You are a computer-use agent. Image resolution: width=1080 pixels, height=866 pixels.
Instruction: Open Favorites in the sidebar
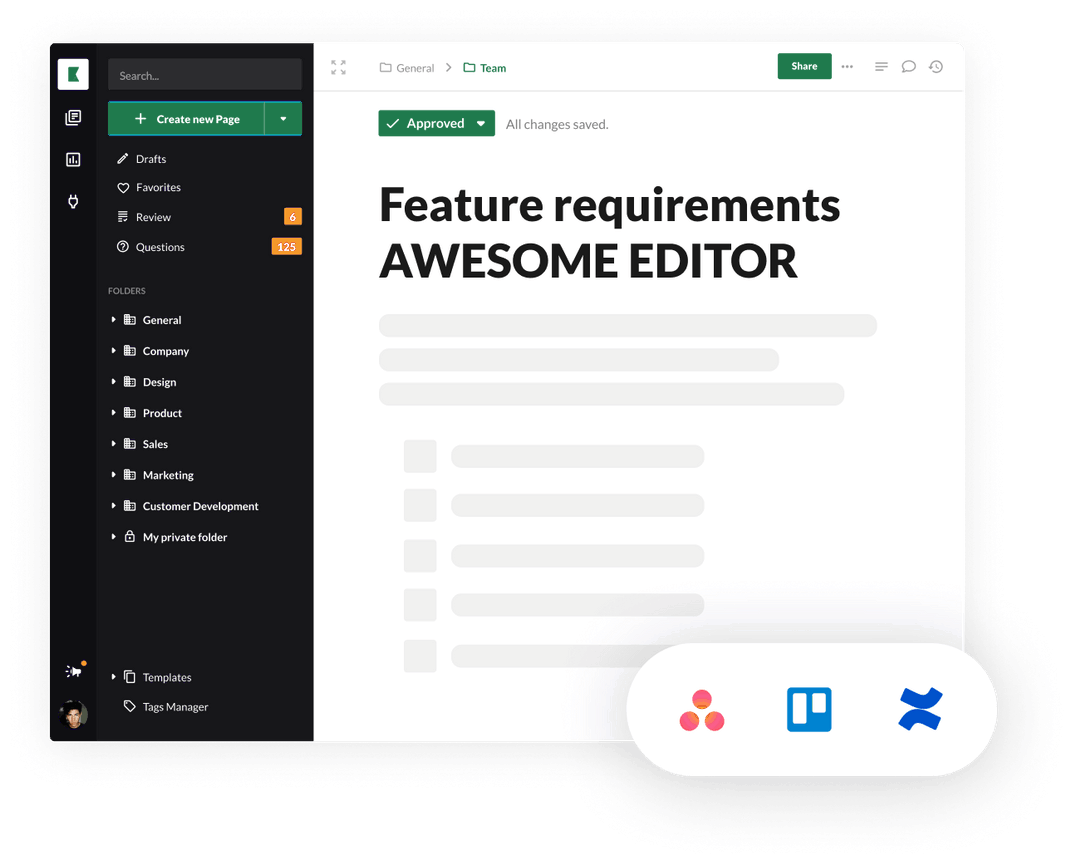[158, 187]
